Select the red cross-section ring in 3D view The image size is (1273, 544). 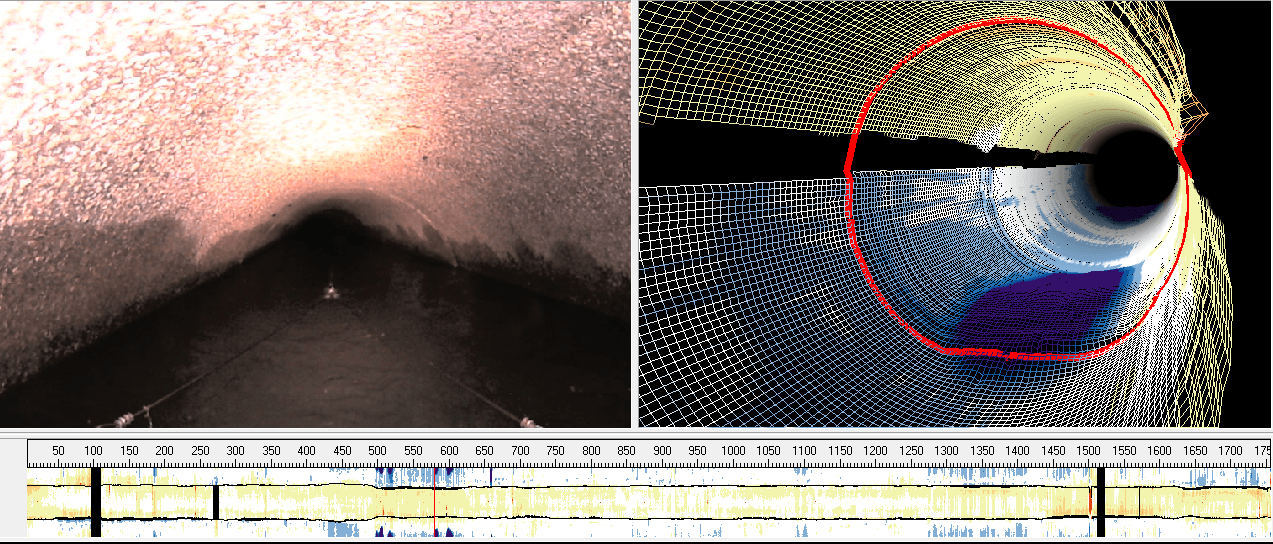point(1017,187)
